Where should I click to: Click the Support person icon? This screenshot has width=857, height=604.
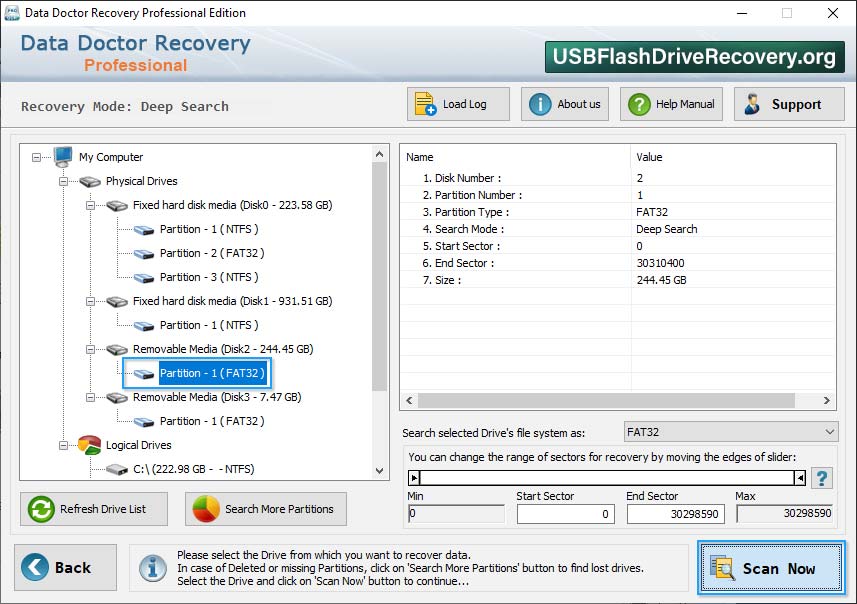753,104
